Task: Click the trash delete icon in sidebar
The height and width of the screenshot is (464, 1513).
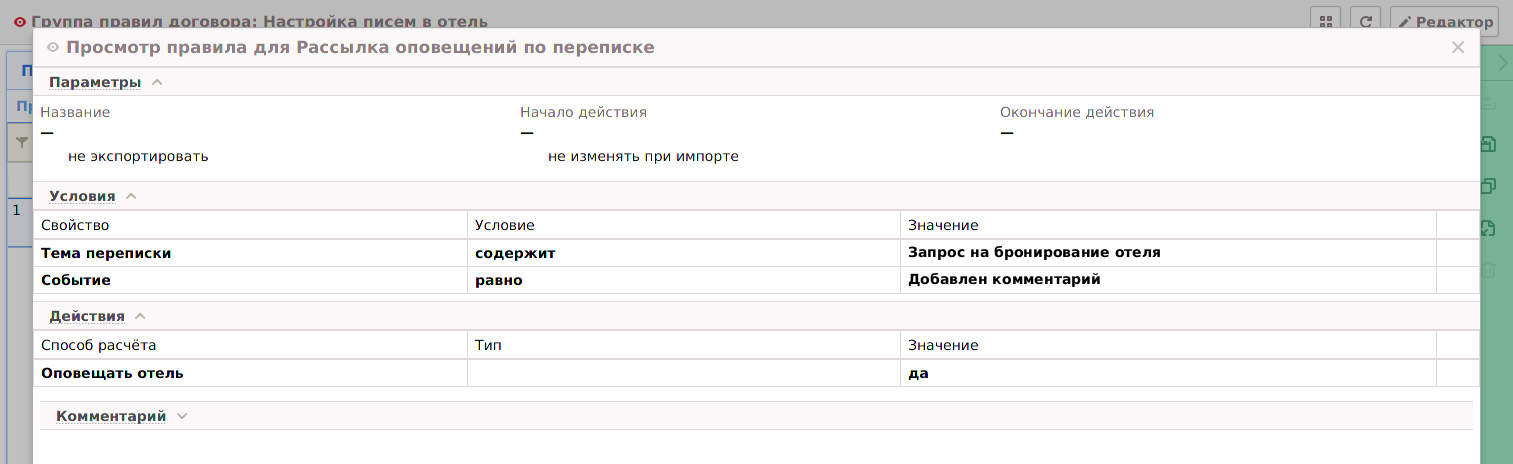Action: tap(1488, 269)
